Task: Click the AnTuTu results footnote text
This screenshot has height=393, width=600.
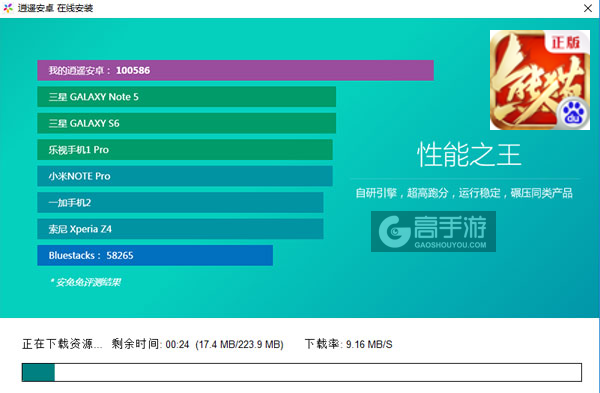Action: [x=85, y=282]
